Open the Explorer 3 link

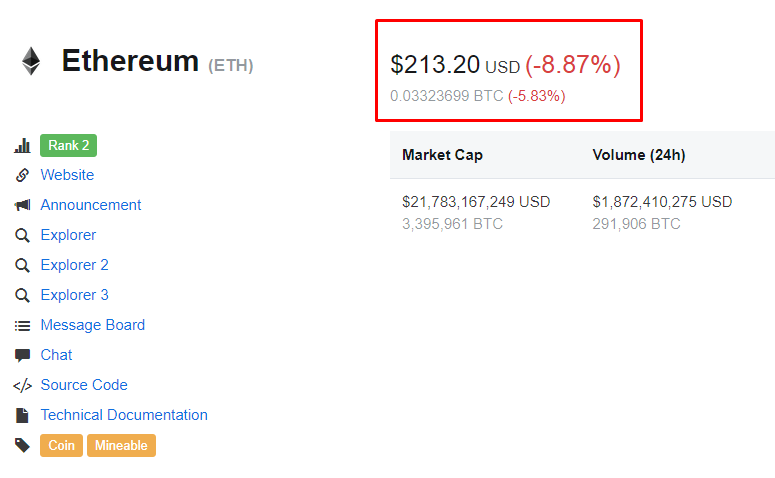75,295
